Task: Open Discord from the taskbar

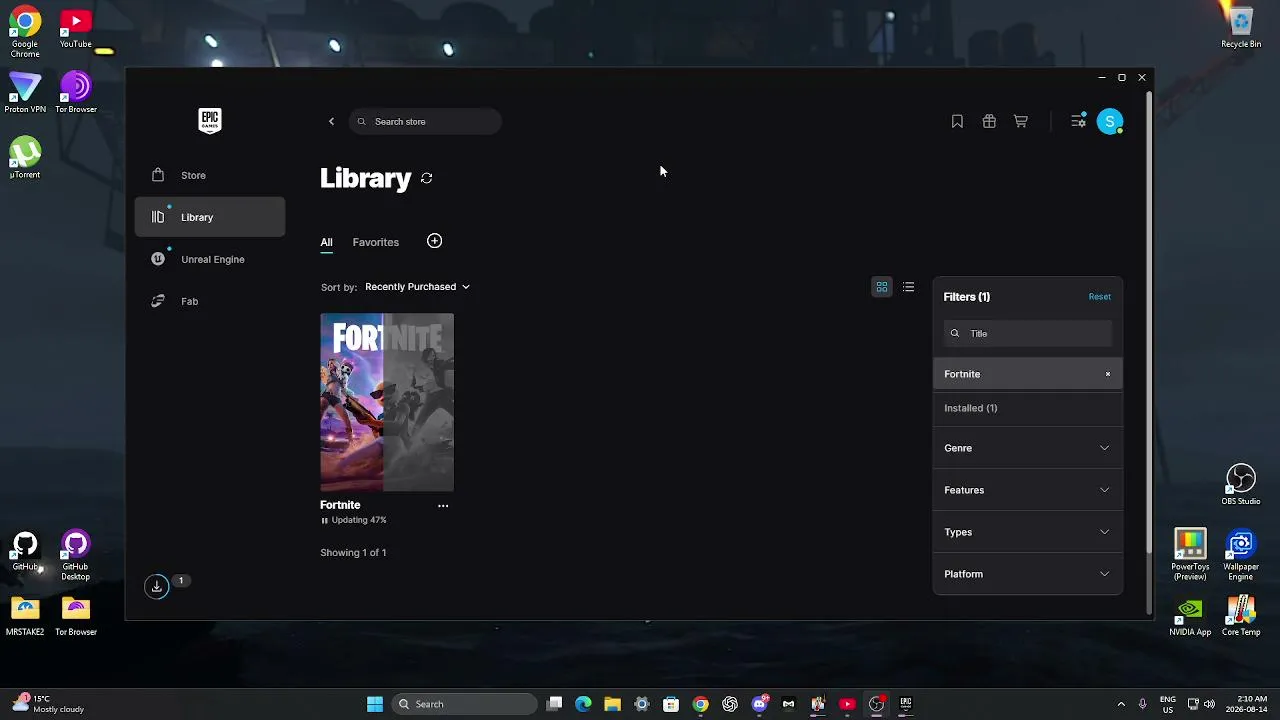Action: [x=759, y=704]
